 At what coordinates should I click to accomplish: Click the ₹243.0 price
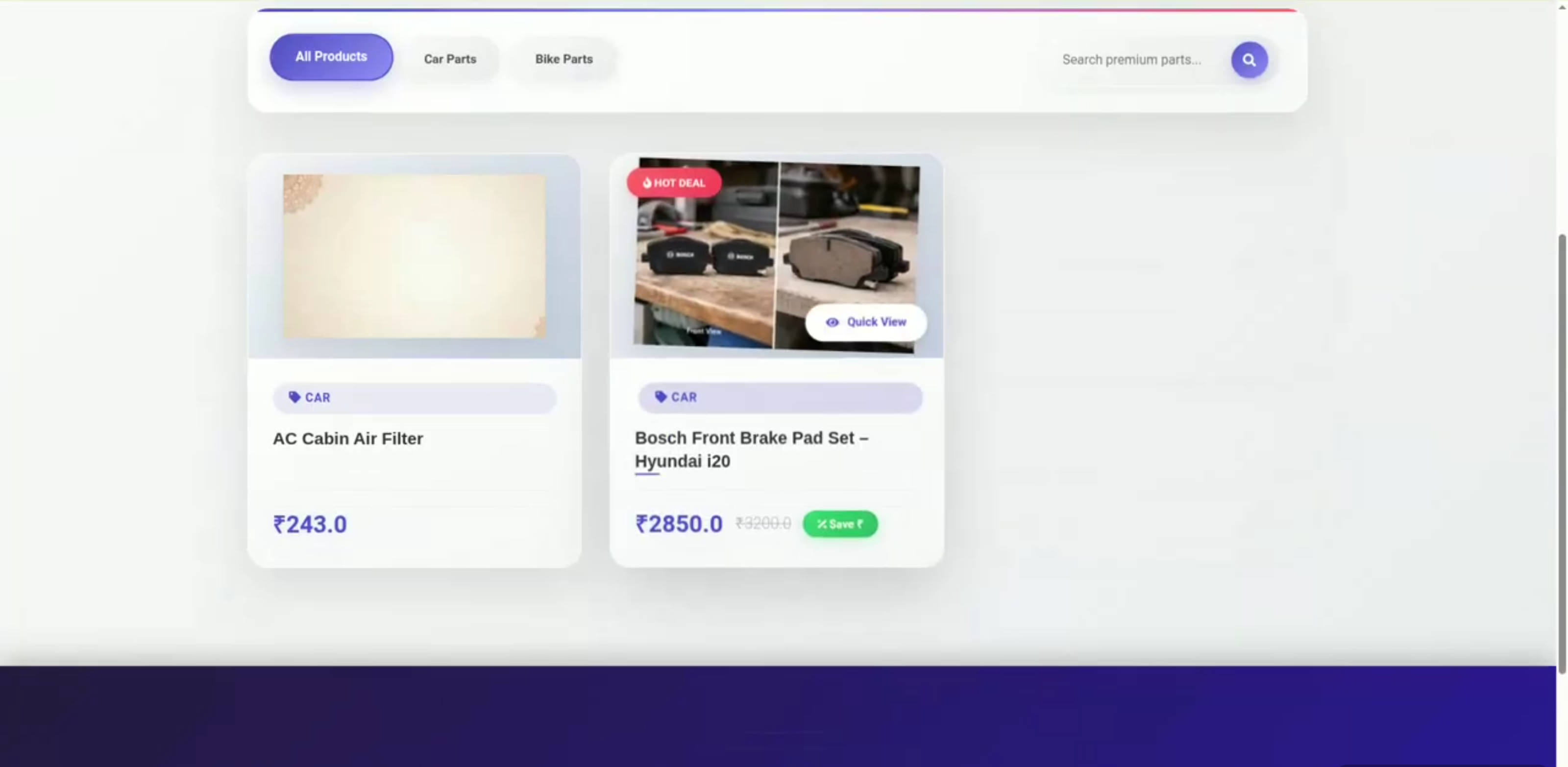(310, 524)
